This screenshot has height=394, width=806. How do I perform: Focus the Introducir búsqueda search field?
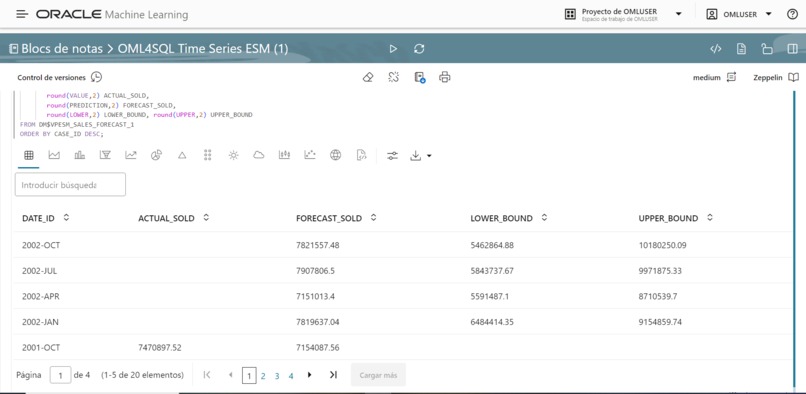(70, 184)
